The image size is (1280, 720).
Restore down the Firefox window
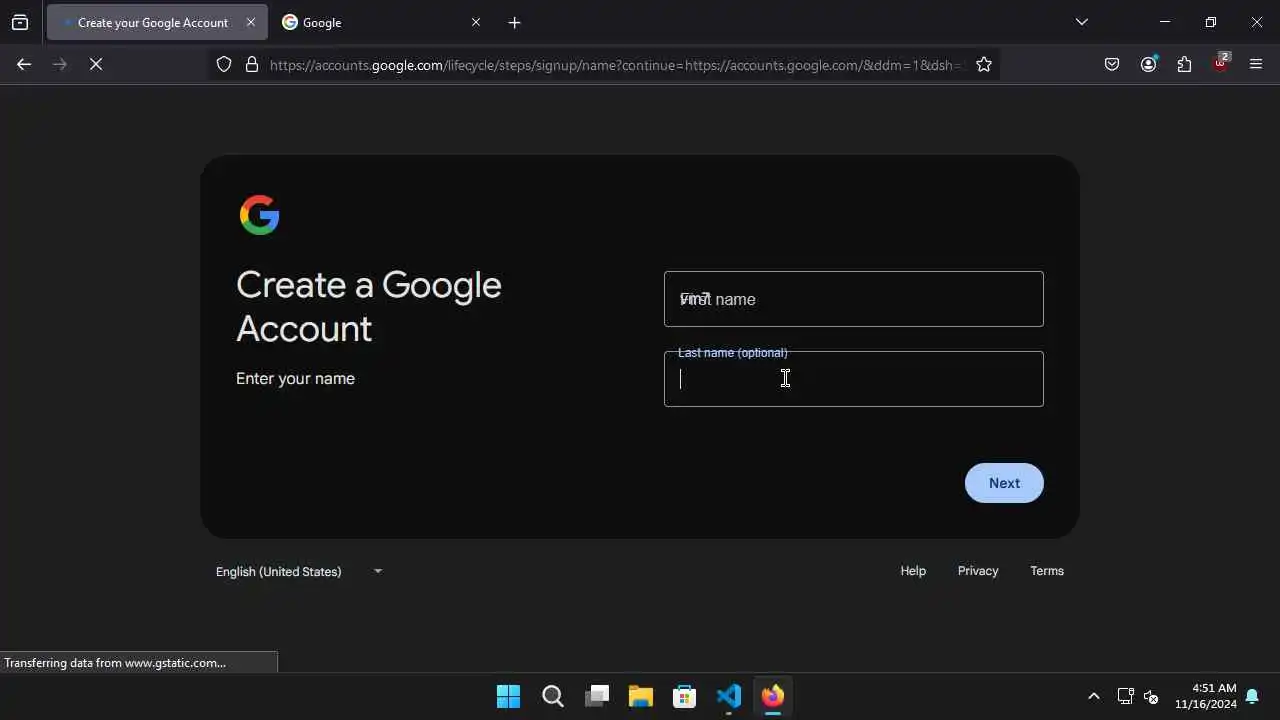pyautogui.click(x=1211, y=22)
